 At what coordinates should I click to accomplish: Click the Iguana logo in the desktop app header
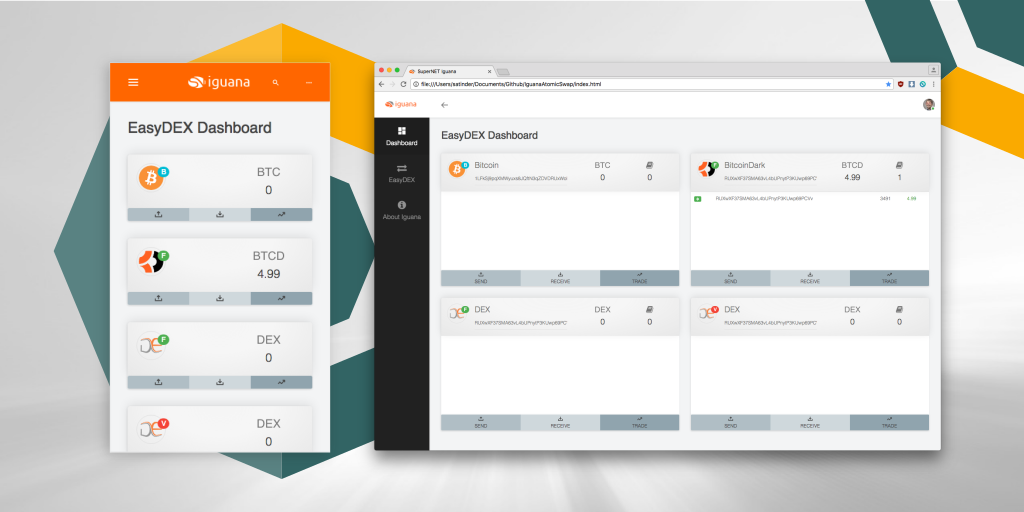400,104
